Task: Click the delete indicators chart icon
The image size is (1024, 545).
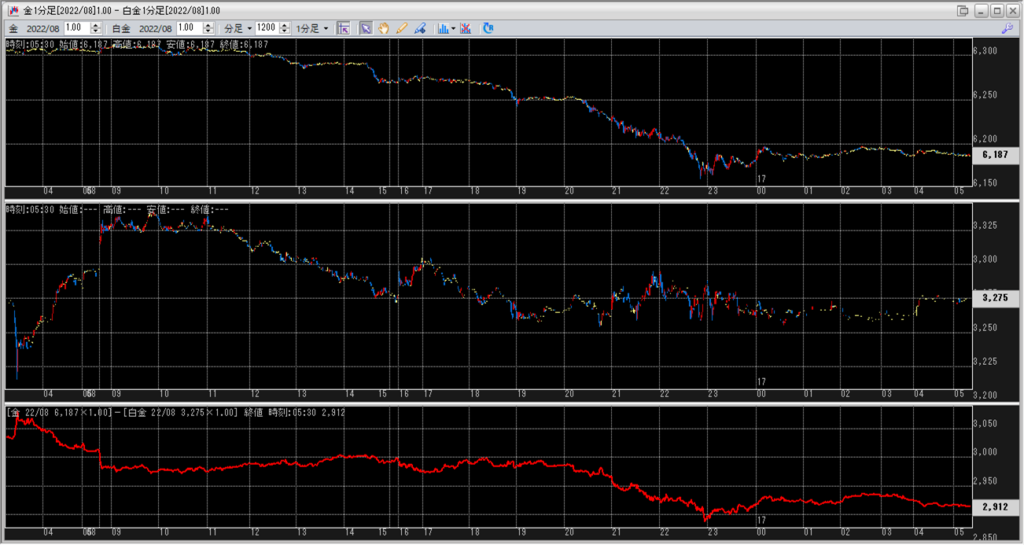Action: pos(465,28)
